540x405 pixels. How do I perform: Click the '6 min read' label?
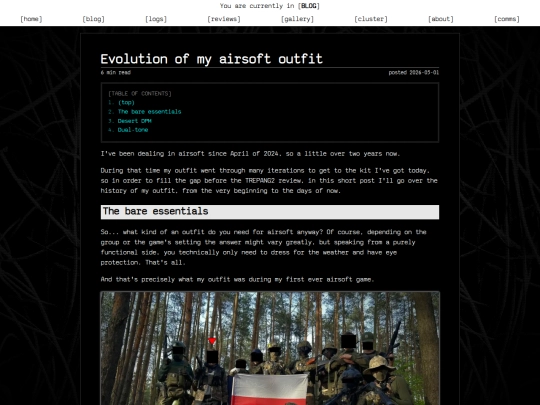(116, 72)
